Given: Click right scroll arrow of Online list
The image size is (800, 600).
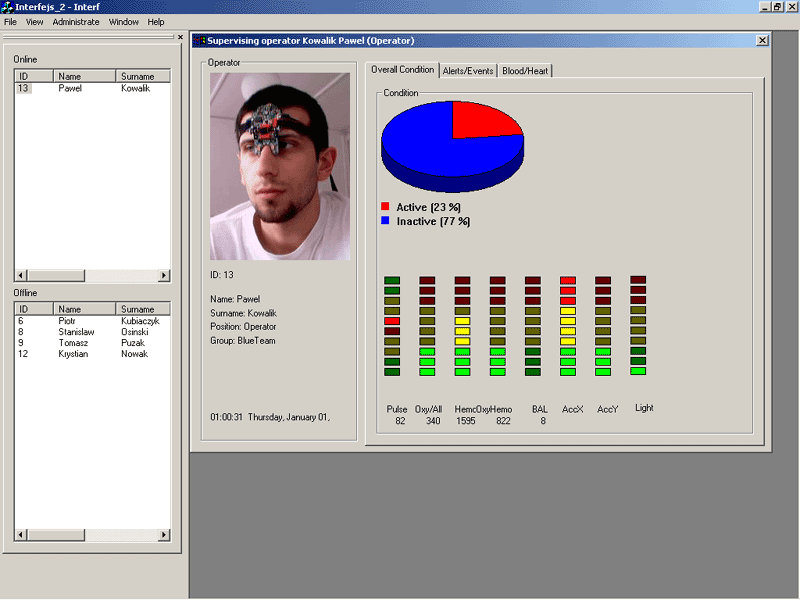Looking at the screenshot, I should pyautogui.click(x=164, y=276).
